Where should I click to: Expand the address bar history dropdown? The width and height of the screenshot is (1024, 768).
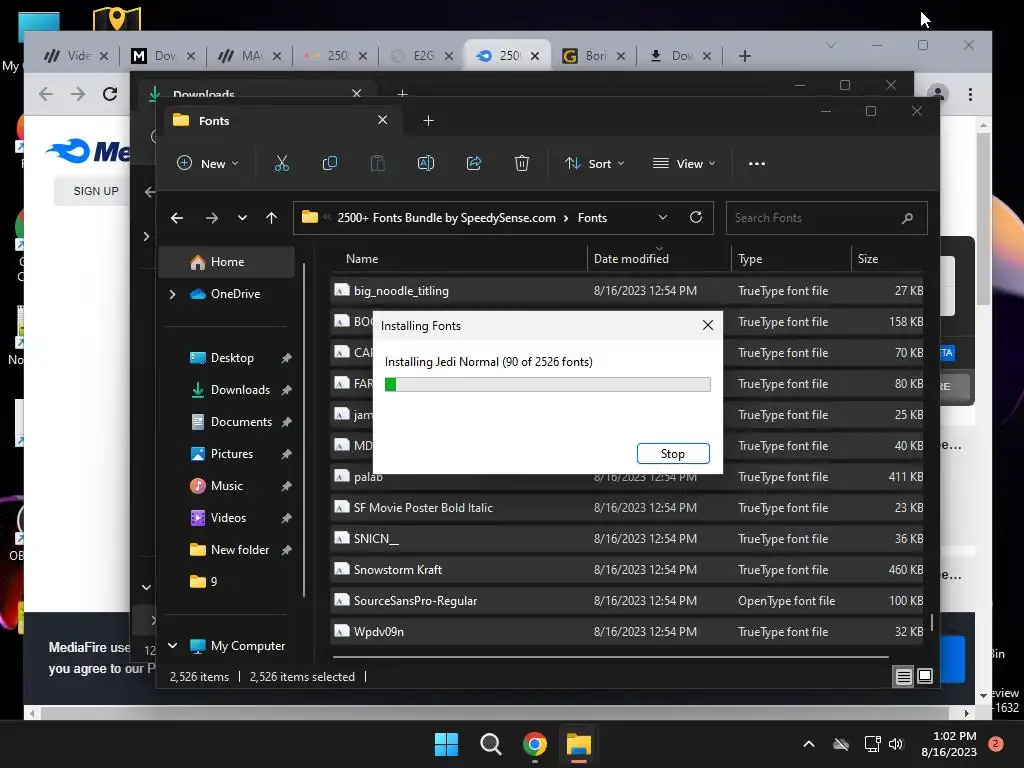click(x=663, y=217)
